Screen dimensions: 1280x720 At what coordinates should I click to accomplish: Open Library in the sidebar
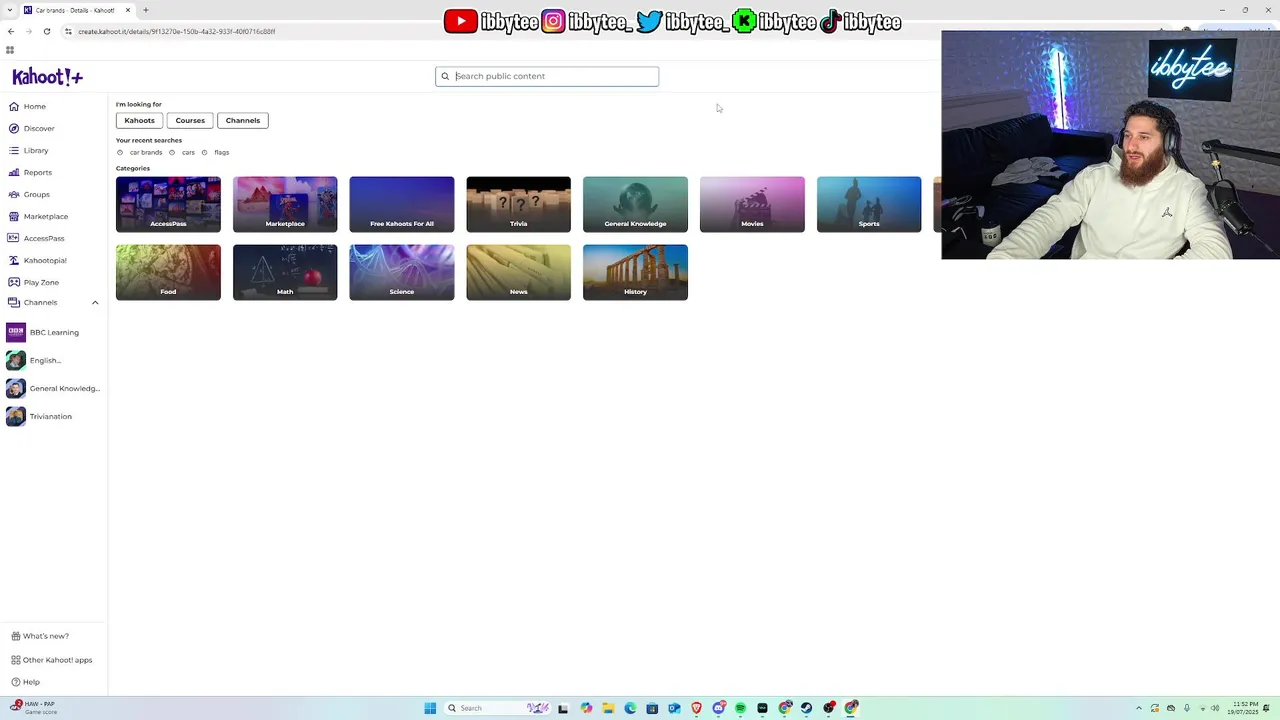coord(29,150)
